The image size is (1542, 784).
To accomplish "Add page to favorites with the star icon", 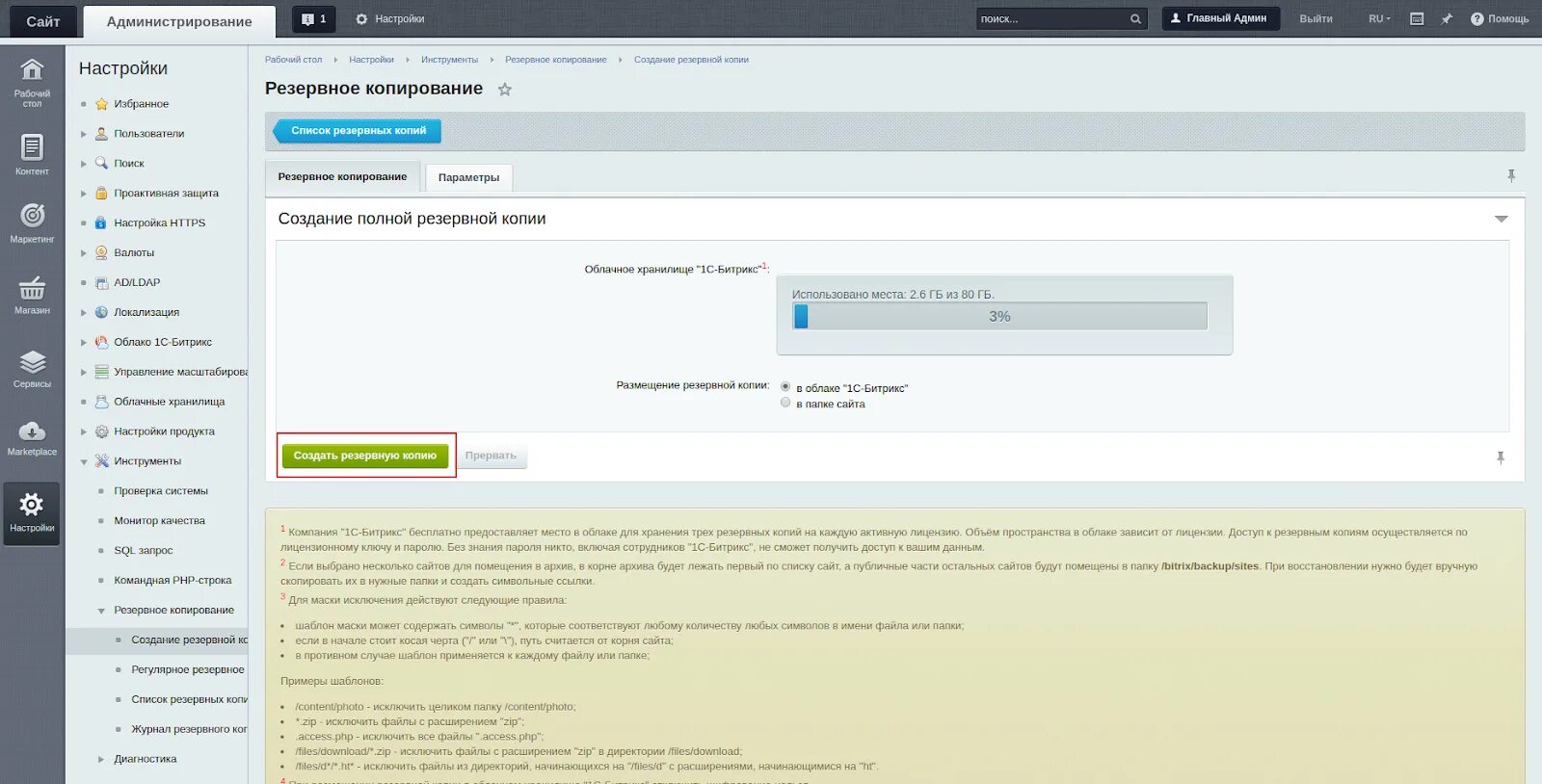I will click(504, 90).
